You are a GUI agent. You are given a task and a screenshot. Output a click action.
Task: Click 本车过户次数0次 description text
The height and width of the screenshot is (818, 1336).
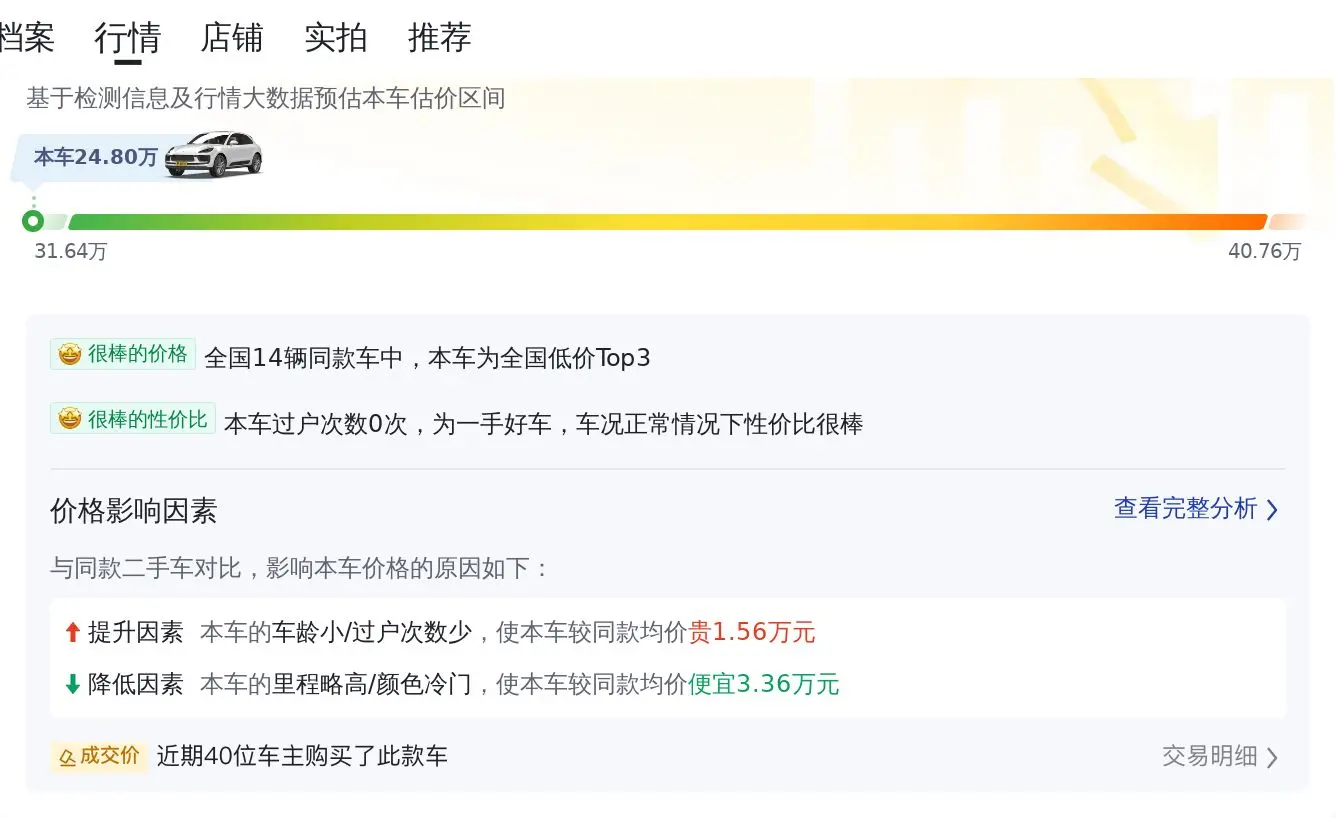pos(543,424)
